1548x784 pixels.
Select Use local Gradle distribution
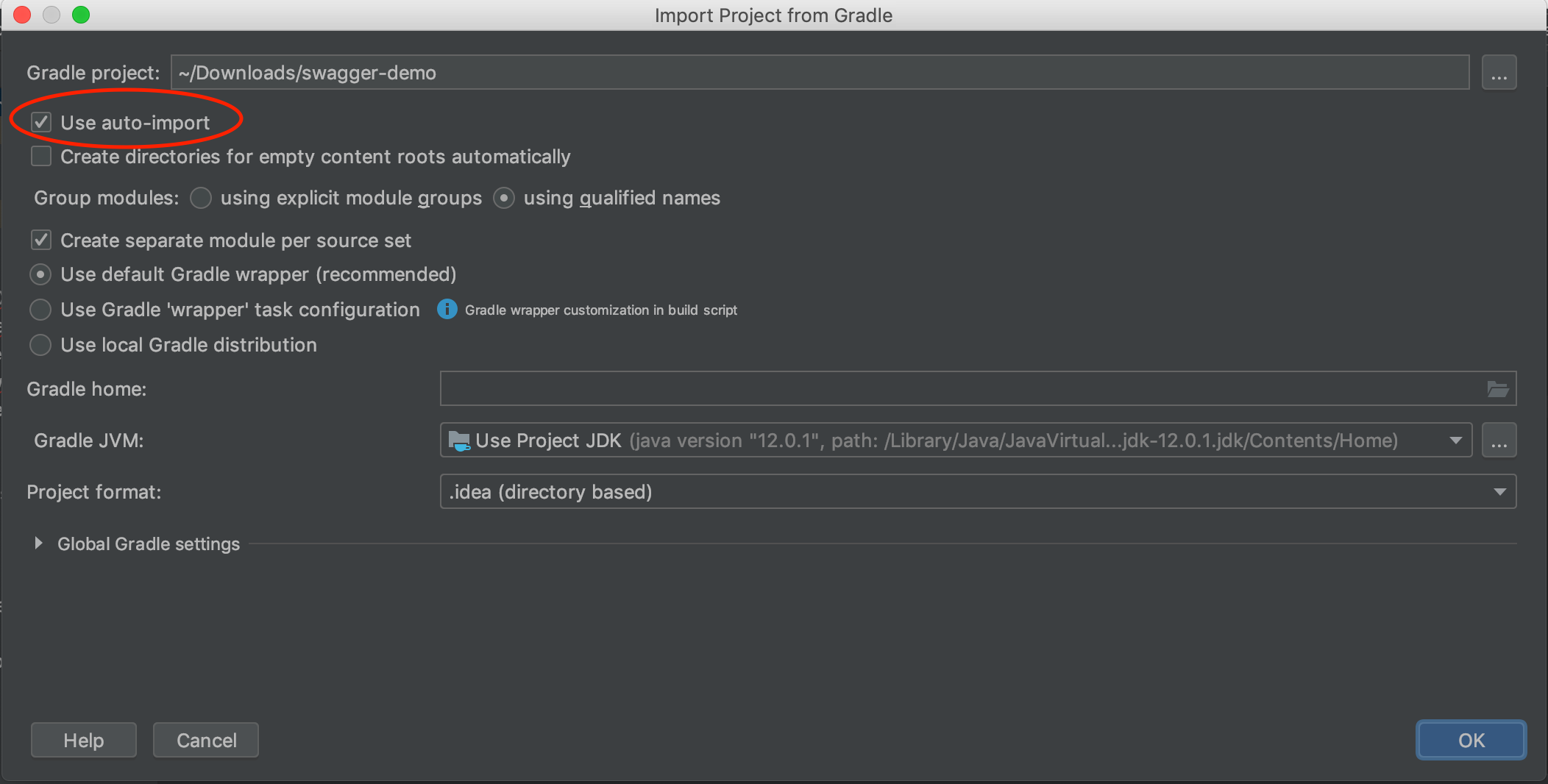[40, 345]
